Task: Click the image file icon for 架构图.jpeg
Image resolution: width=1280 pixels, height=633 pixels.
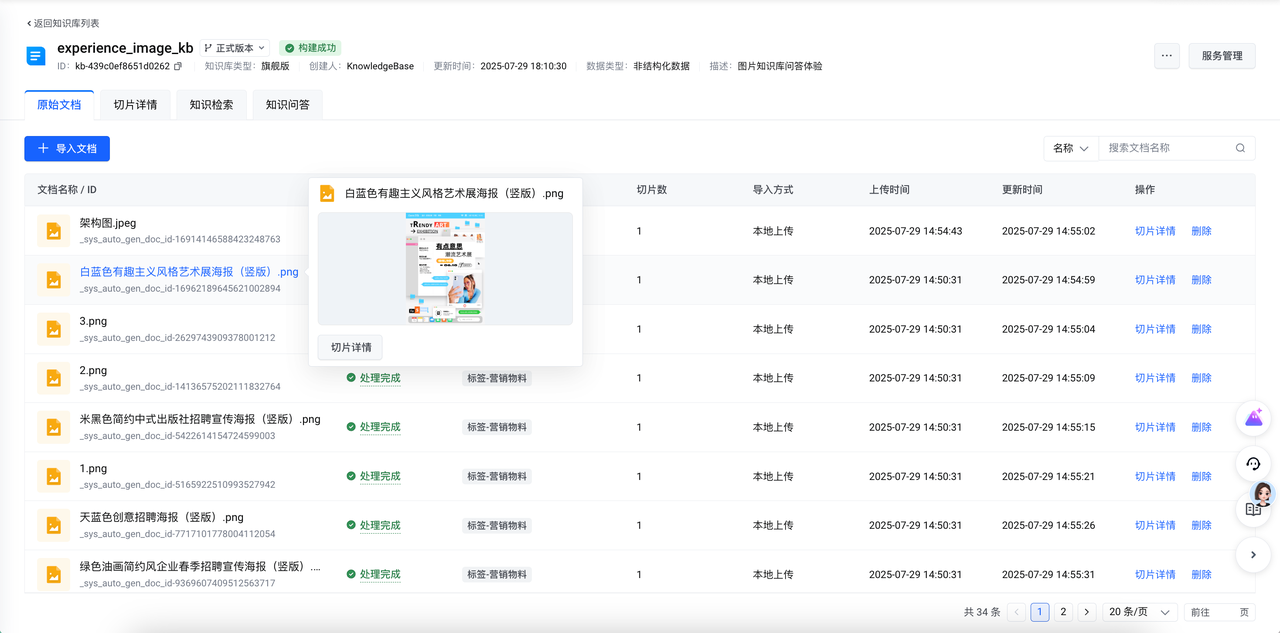Action: click(54, 231)
